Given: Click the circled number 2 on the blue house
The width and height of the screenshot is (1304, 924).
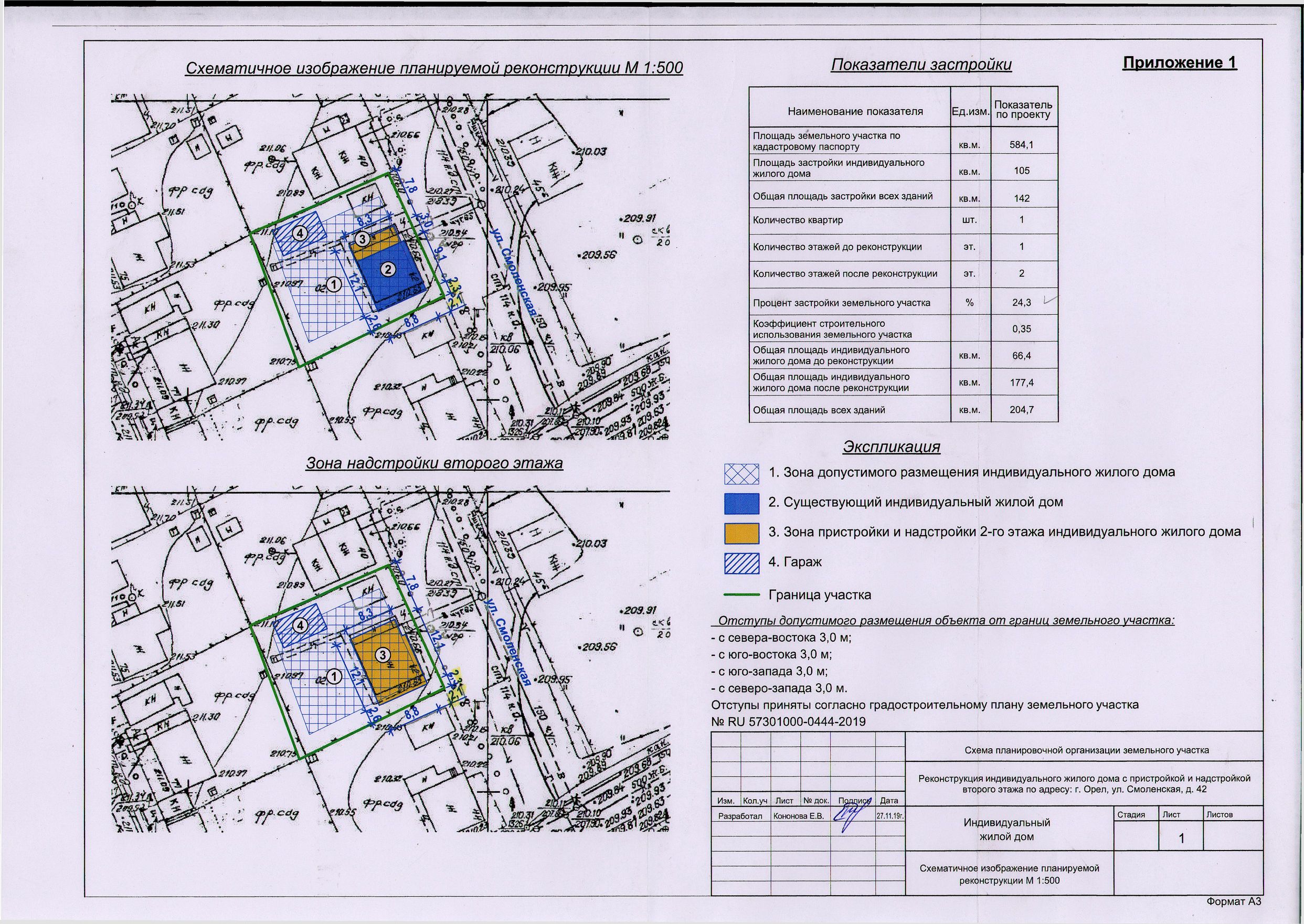Looking at the screenshot, I should pos(387,270).
